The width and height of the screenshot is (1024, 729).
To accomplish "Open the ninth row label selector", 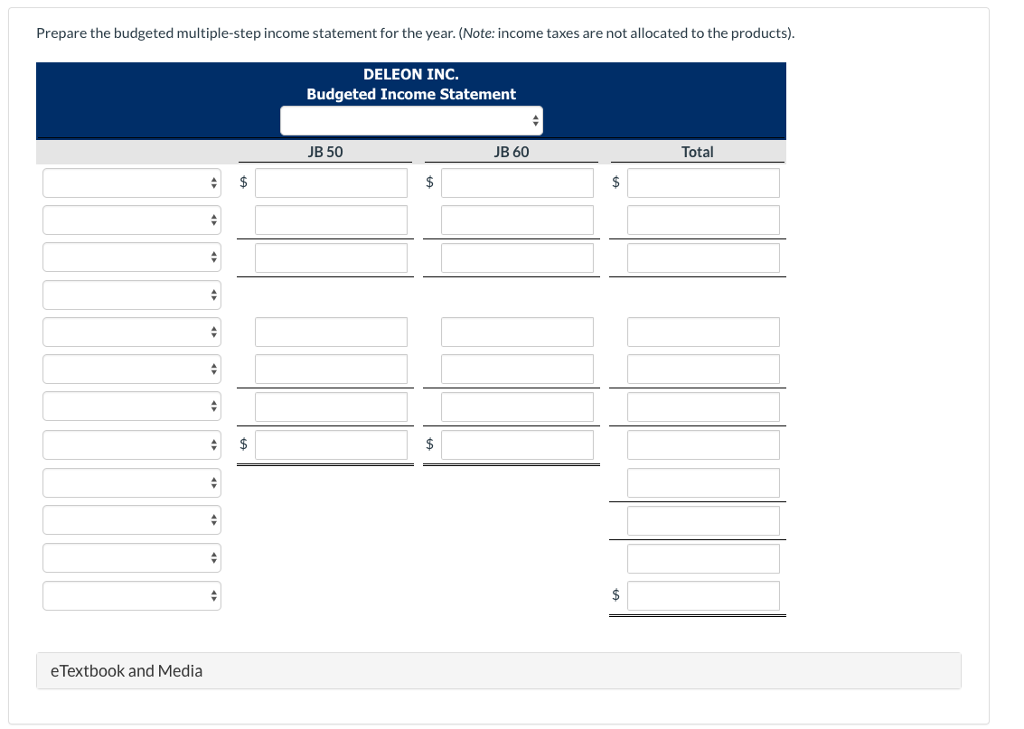I will click(x=131, y=482).
